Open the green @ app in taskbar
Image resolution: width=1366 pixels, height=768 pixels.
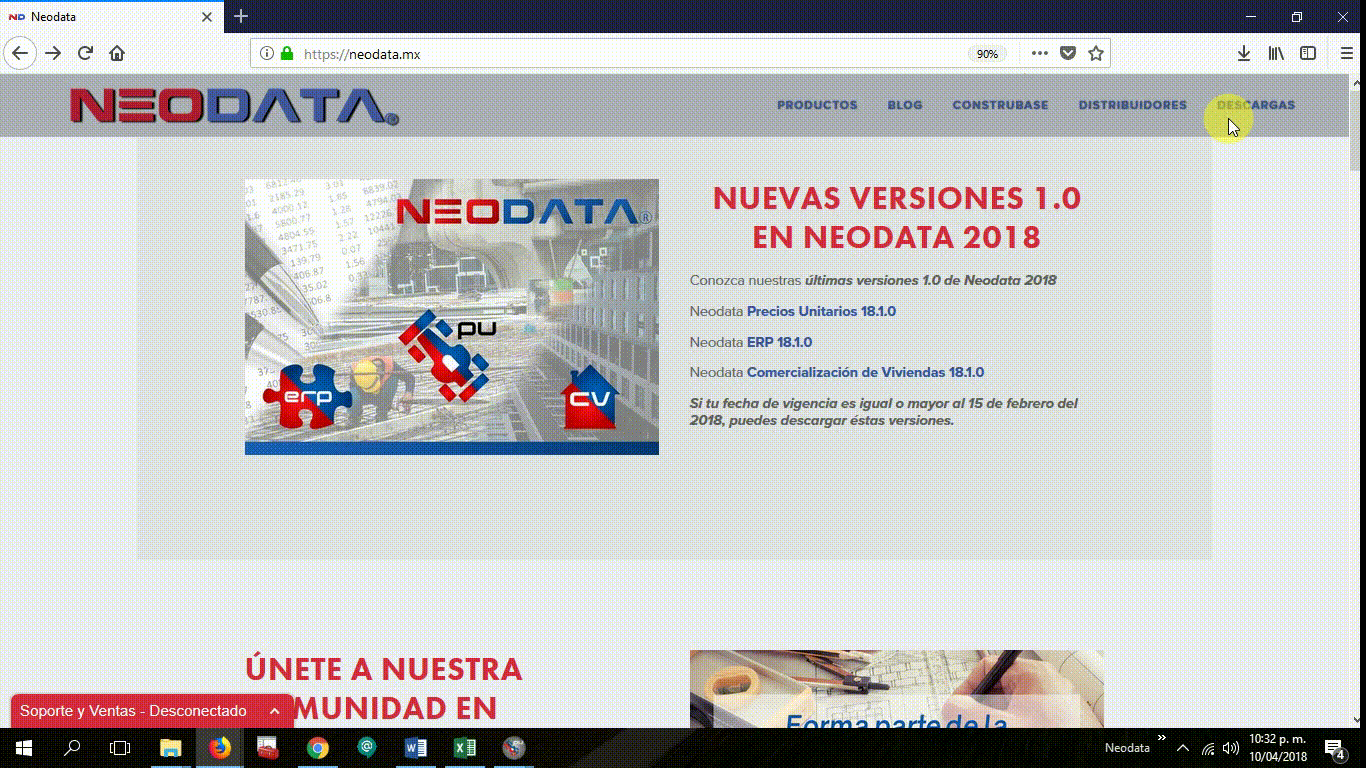[366, 748]
